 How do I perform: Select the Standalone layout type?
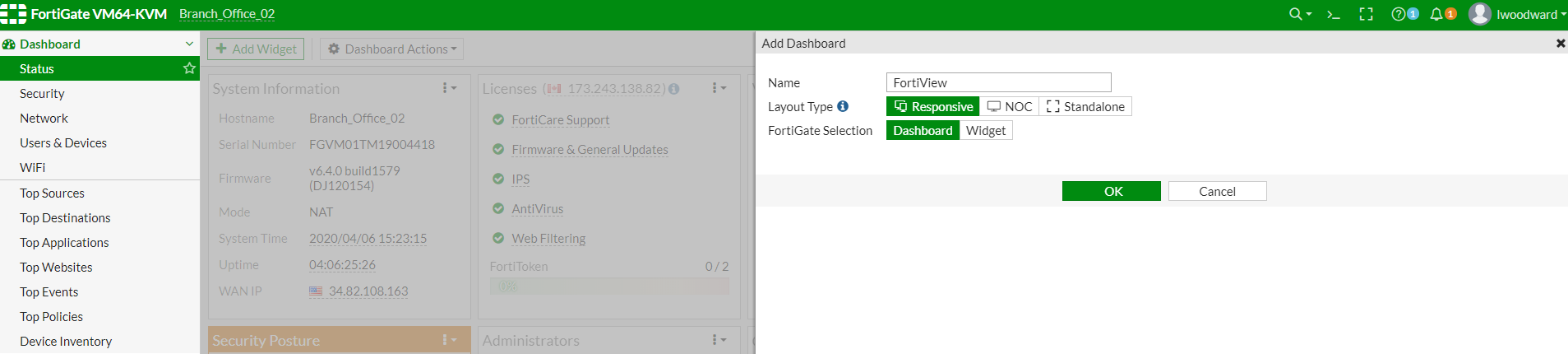[x=1085, y=106]
